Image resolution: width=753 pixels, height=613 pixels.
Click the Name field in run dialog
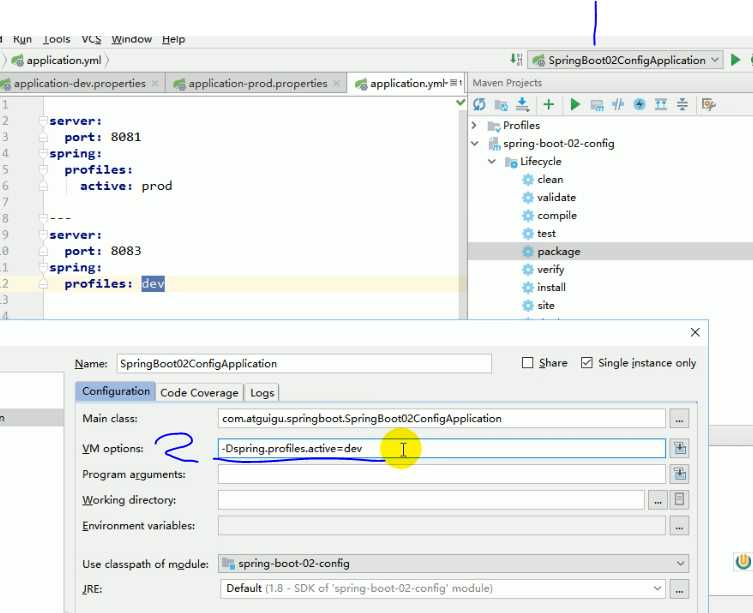click(304, 364)
